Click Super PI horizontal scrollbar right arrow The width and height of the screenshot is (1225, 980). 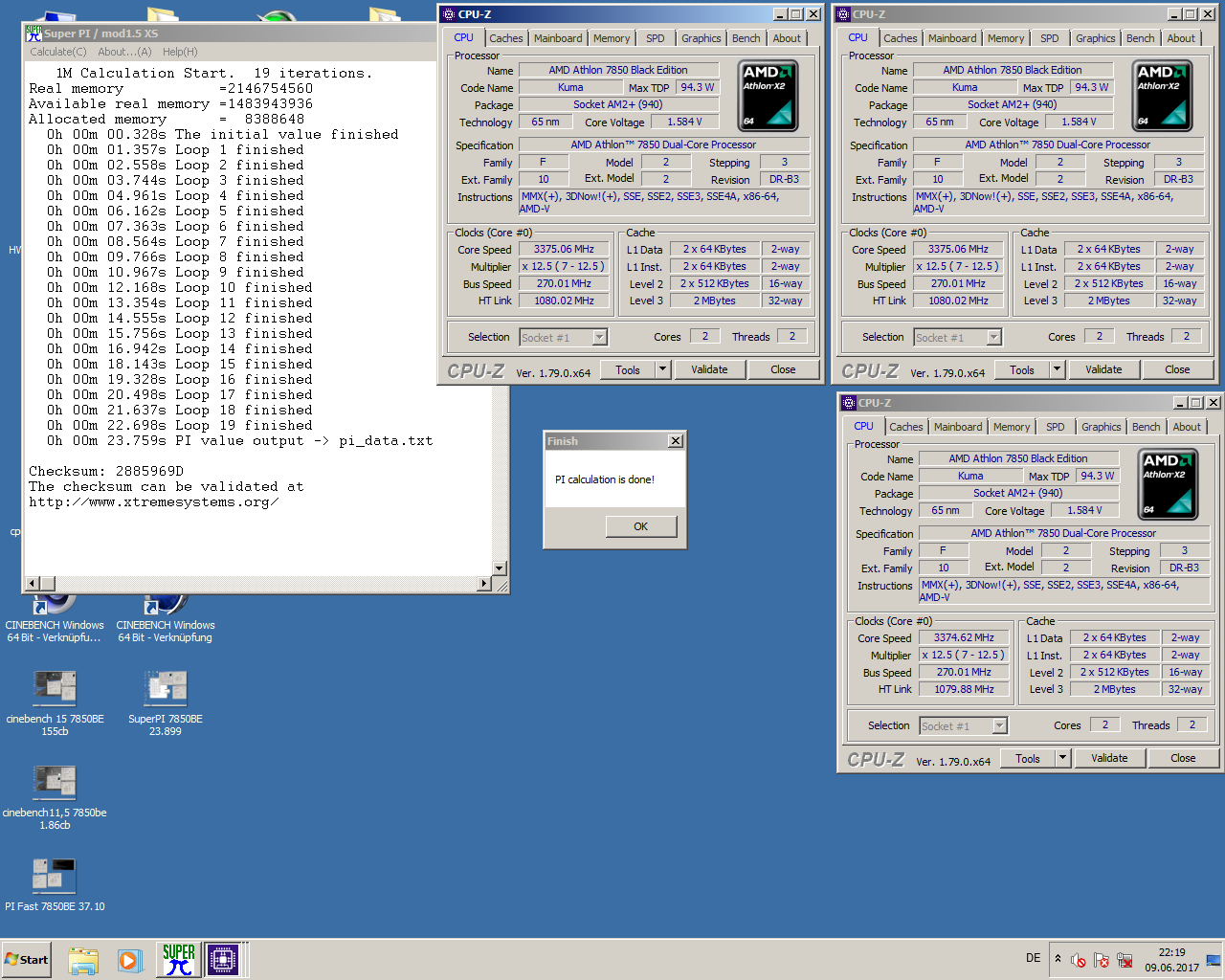click(484, 584)
